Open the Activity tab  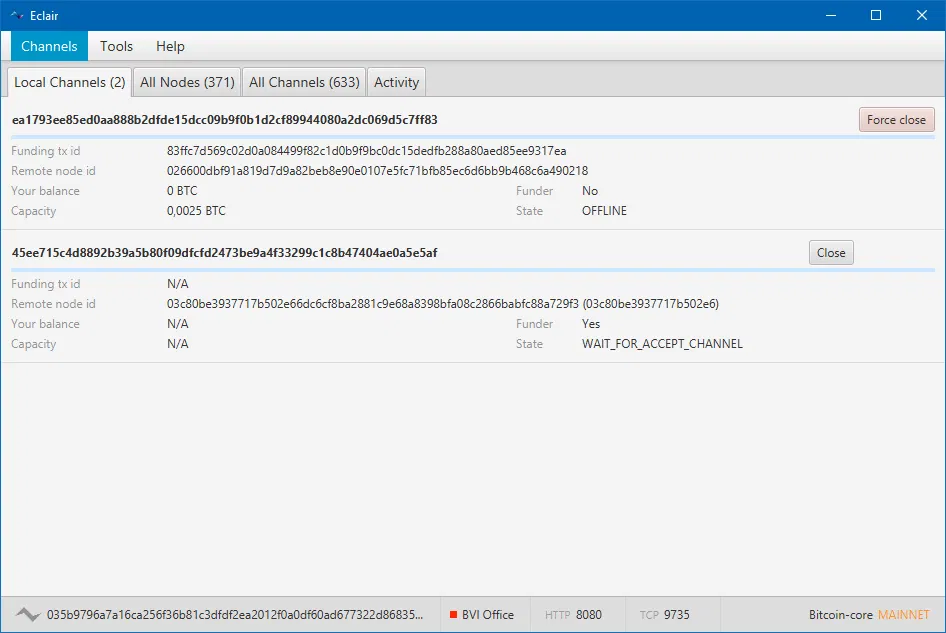[x=396, y=82]
